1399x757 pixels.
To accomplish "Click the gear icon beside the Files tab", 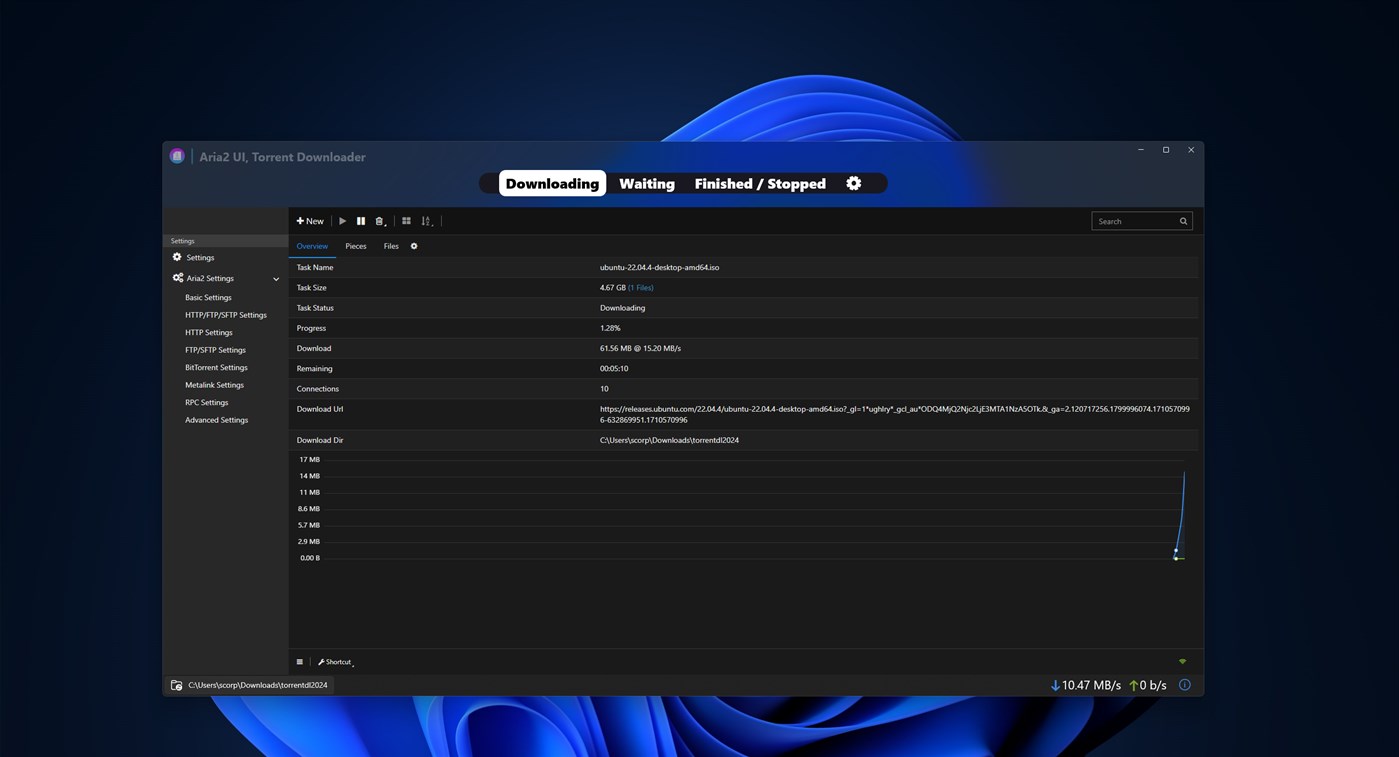I will tap(414, 245).
